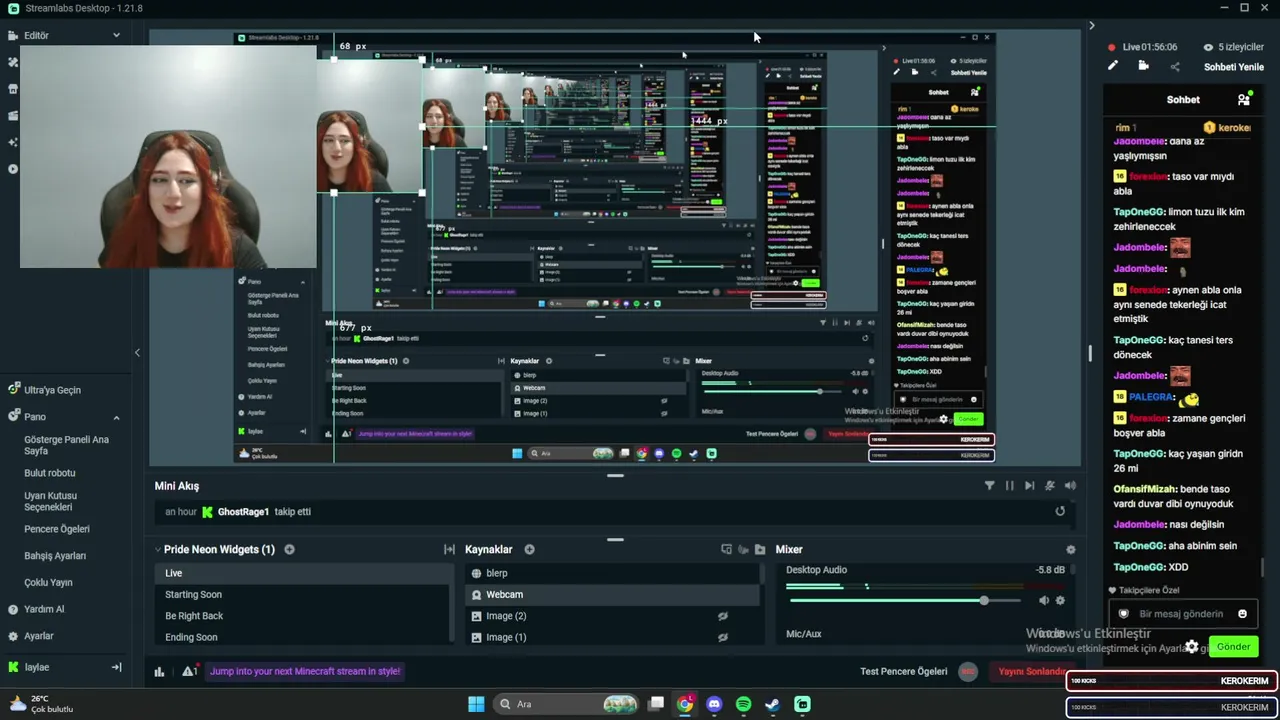The height and width of the screenshot is (720, 1280).
Task: Select the blerp source
Action: coord(612,573)
